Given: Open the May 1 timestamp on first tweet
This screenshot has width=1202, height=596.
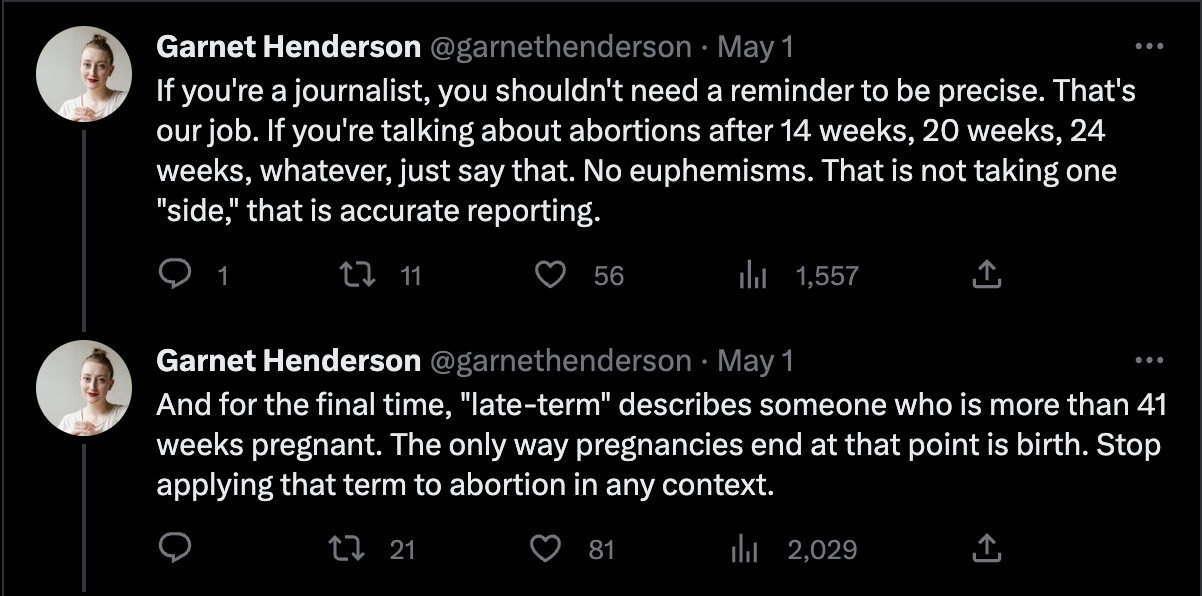Looking at the screenshot, I should click(x=755, y=47).
